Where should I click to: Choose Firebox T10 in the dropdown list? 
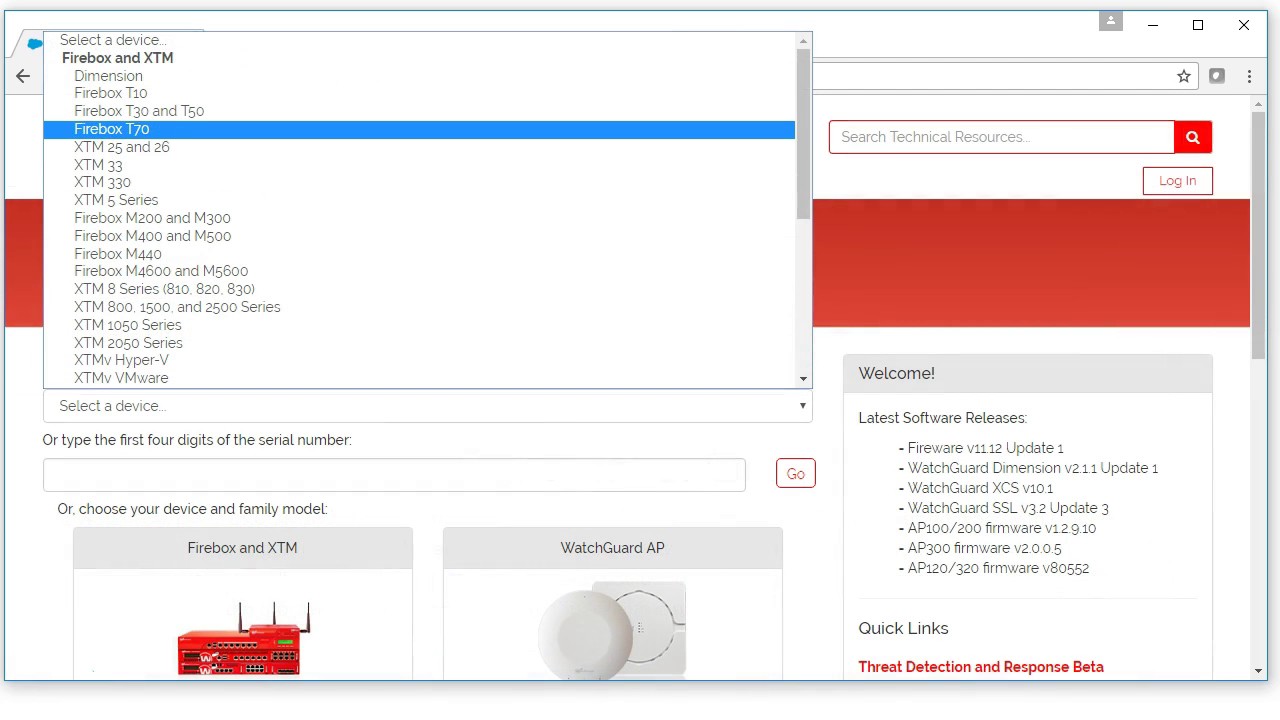(419, 93)
